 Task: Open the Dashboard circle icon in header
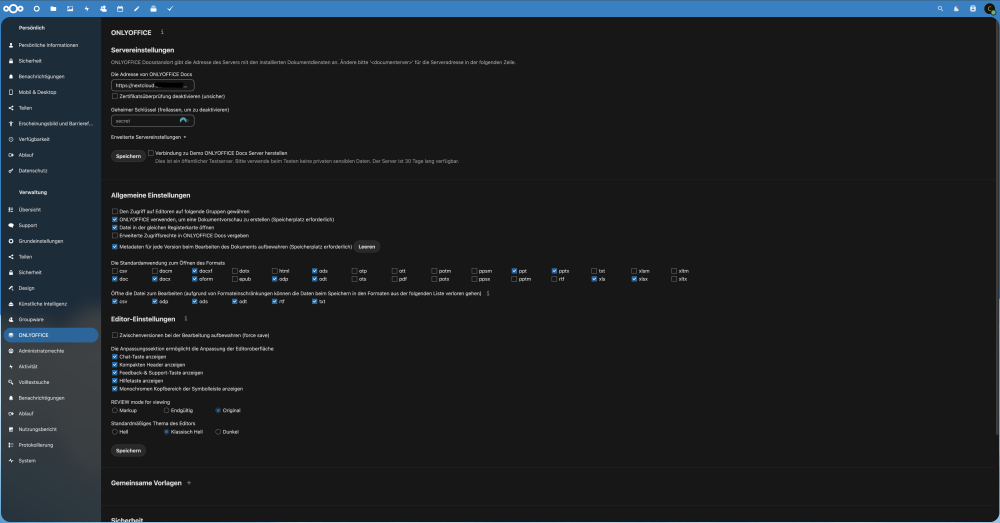tap(36, 9)
